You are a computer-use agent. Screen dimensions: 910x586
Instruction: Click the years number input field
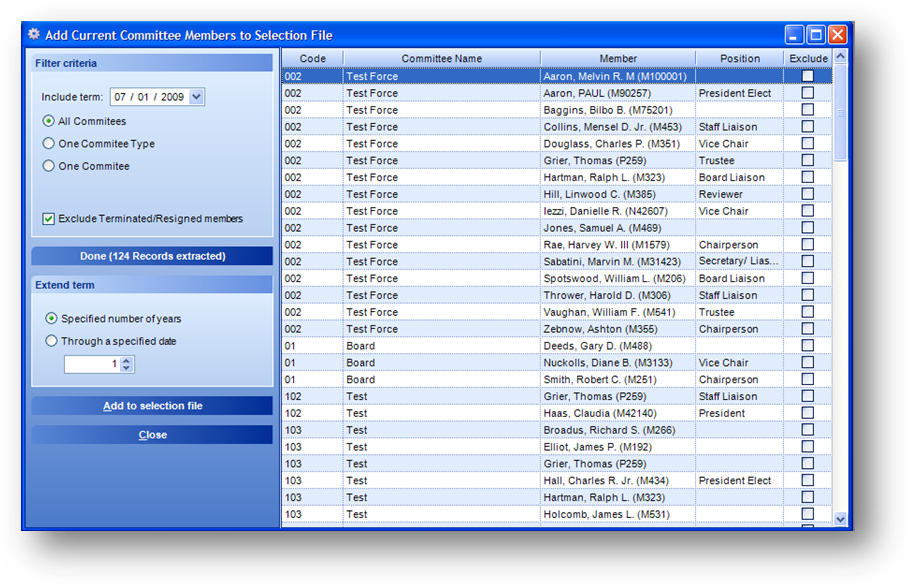[92, 364]
